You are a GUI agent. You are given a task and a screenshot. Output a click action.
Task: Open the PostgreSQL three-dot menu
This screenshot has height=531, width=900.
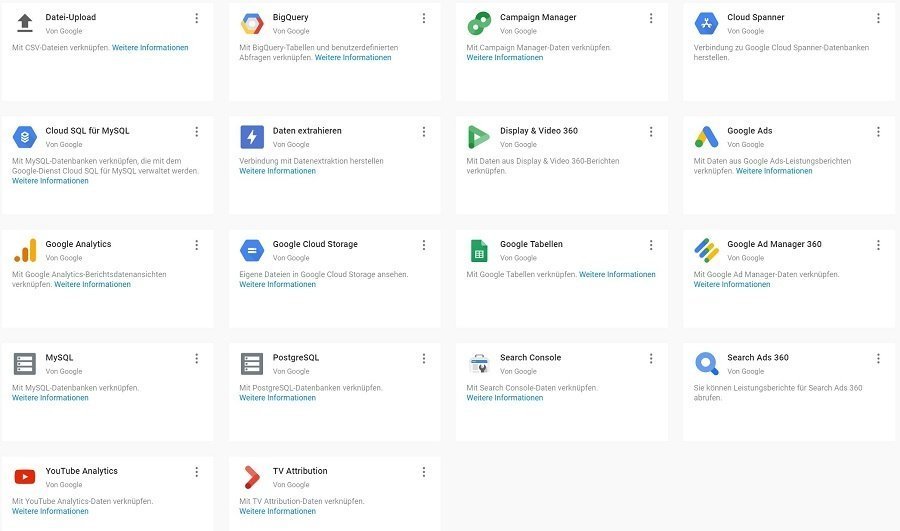(x=424, y=359)
